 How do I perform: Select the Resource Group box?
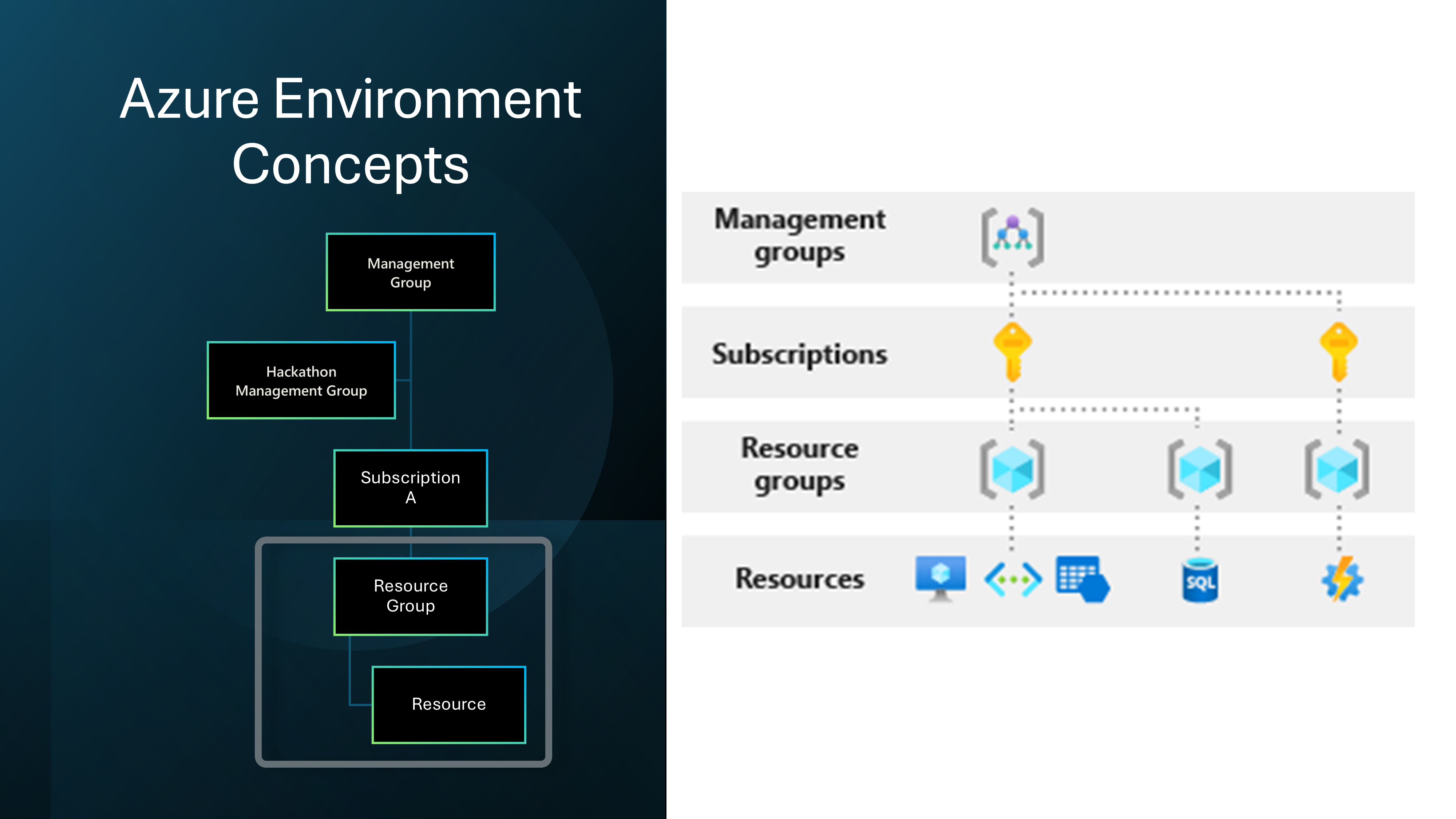[x=410, y=596]
